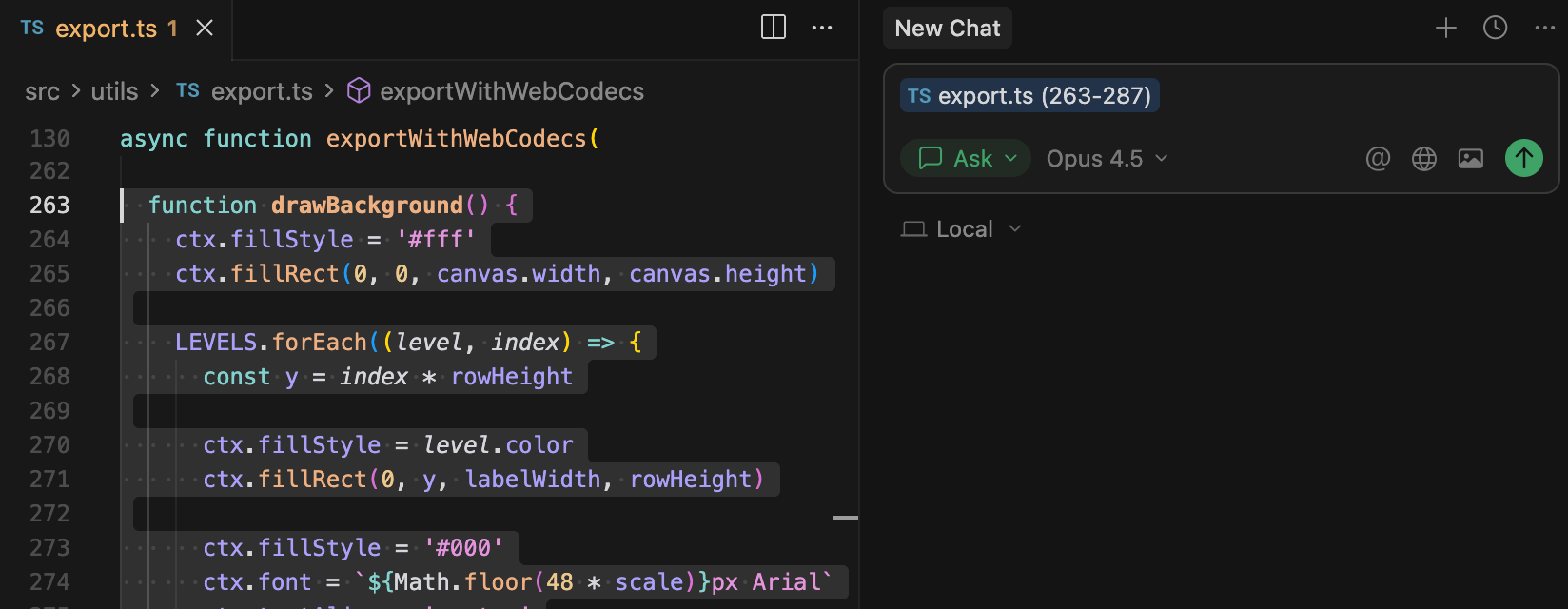1568x609 pixels.
Task: Expand the Local environment dropdown
Action: 962,229
